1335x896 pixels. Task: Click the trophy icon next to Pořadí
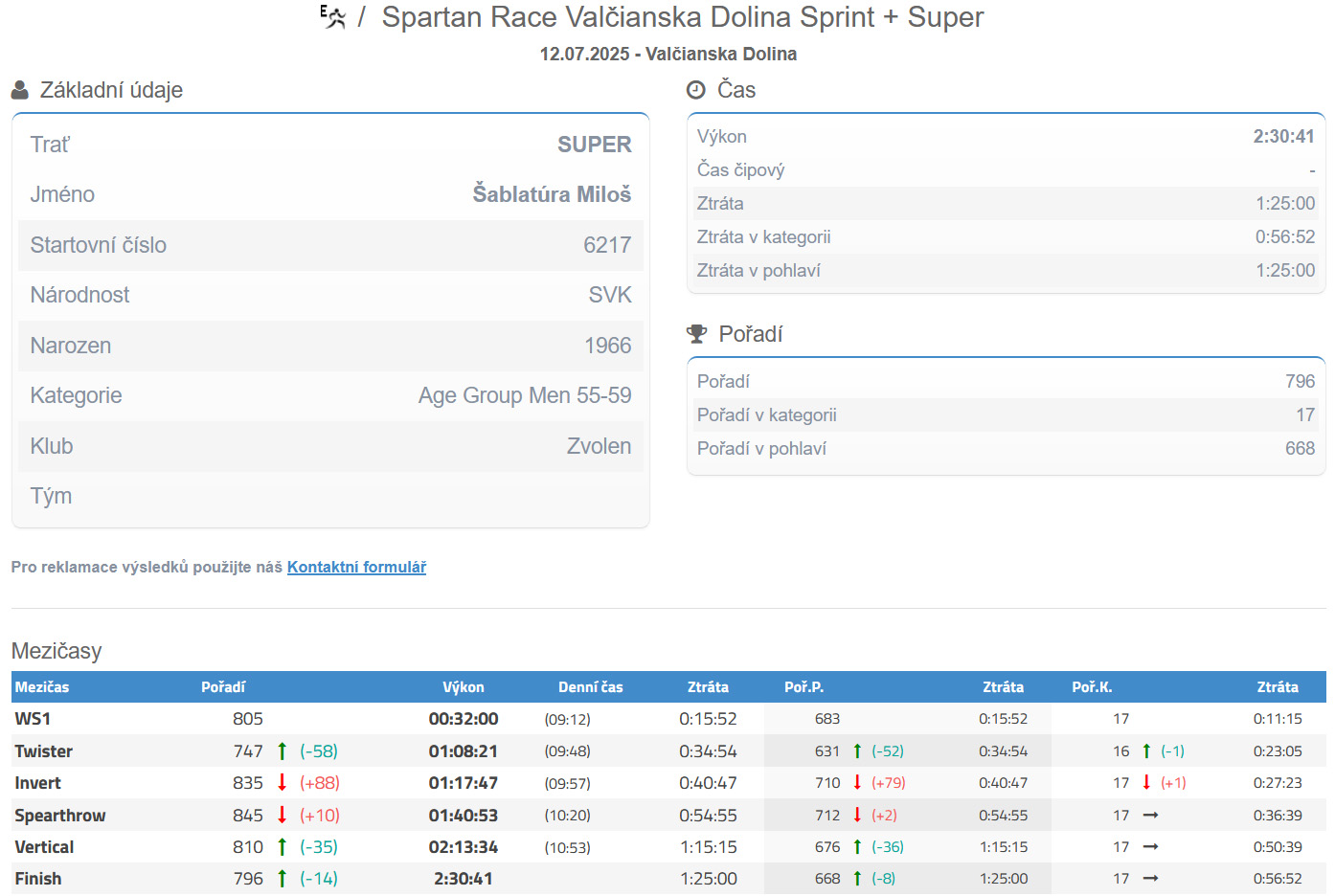pos(697,334)
